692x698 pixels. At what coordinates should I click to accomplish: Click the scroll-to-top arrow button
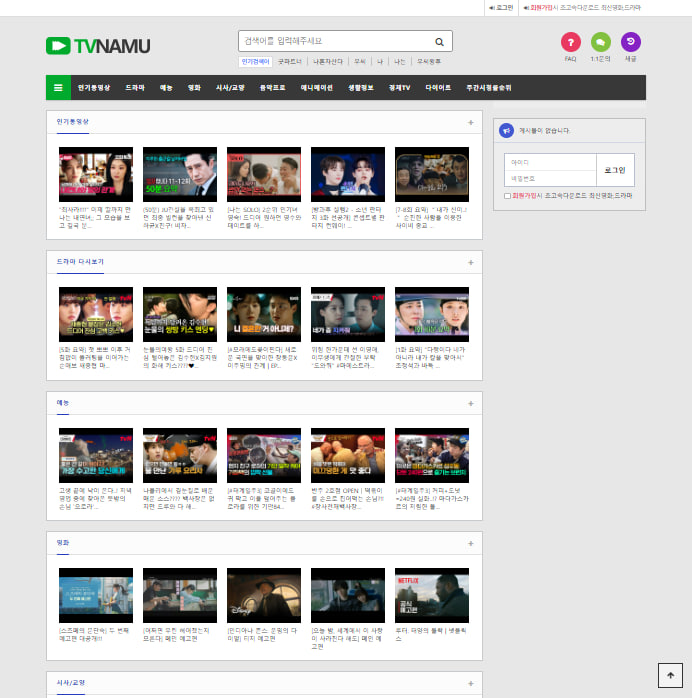(x=670, y=675)
